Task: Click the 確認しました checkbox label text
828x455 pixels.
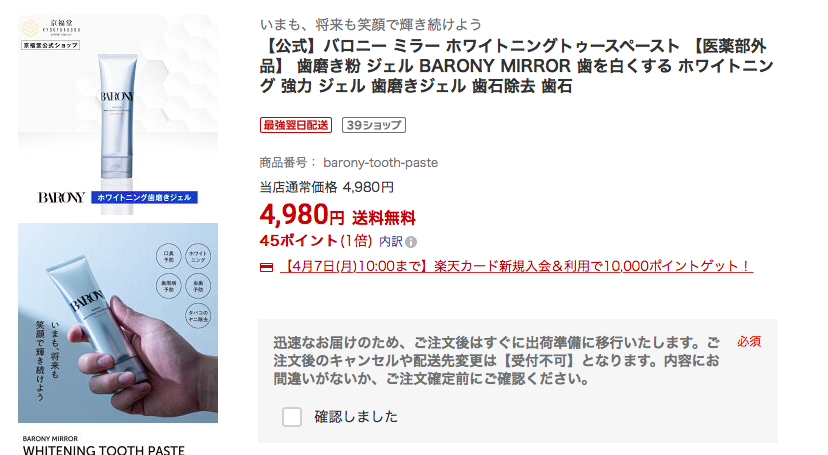Action: coord(356,416)
